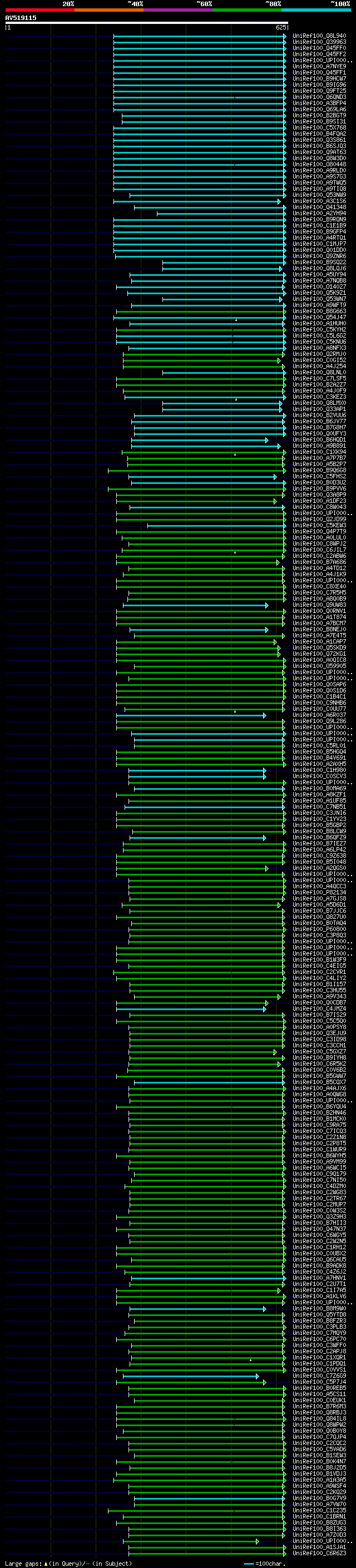Select the UniRef100_B9SI31 label
Viewport: 356px width, 1568px height.
[x=319, y=122]
